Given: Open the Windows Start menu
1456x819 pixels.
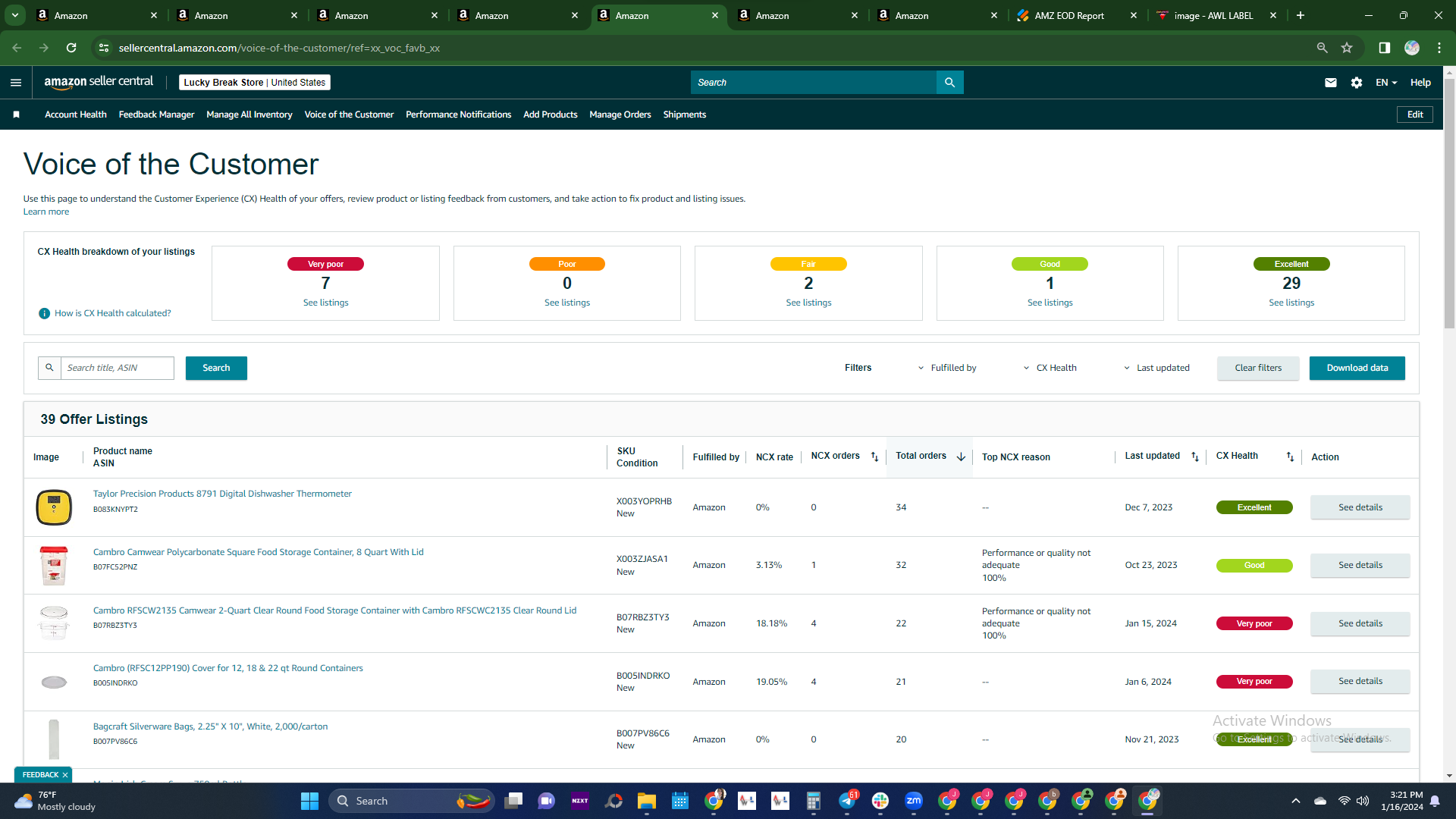Looking at the screenshot, I should (309, 801).
